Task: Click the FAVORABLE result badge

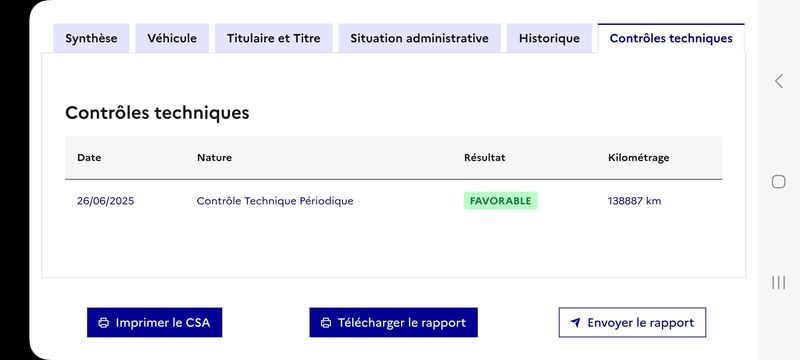Action: tap(501, 201)
